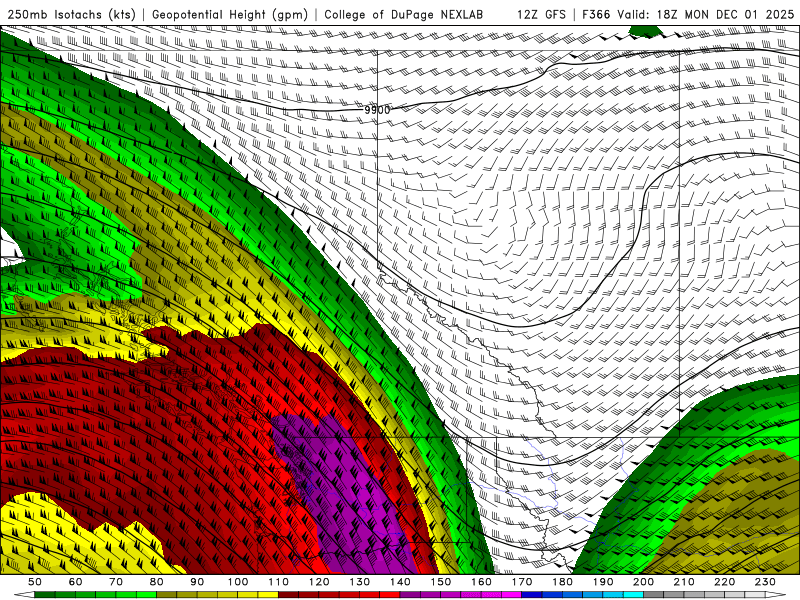Screen dimensions: 800x600
Task: Click the 'F366' forecast hour label
Action: tap(596, 14)
